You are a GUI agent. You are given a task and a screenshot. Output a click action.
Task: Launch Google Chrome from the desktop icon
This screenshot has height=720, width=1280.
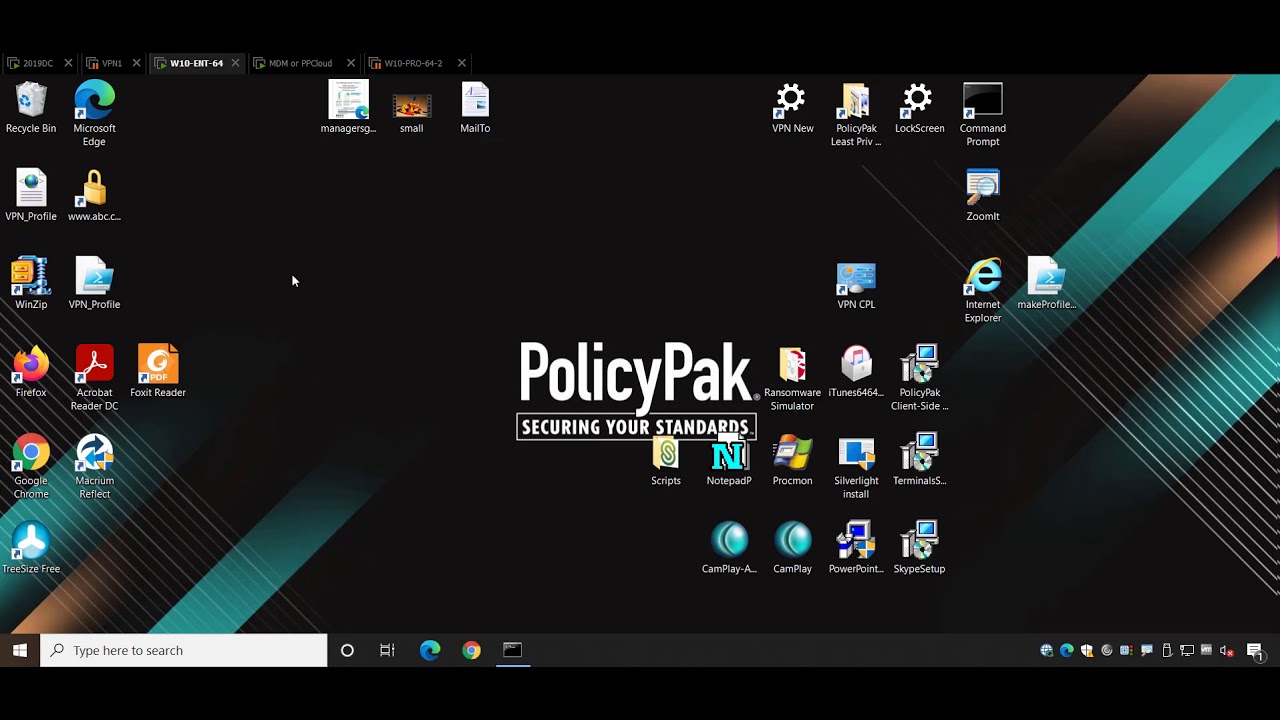coord(31,466)
